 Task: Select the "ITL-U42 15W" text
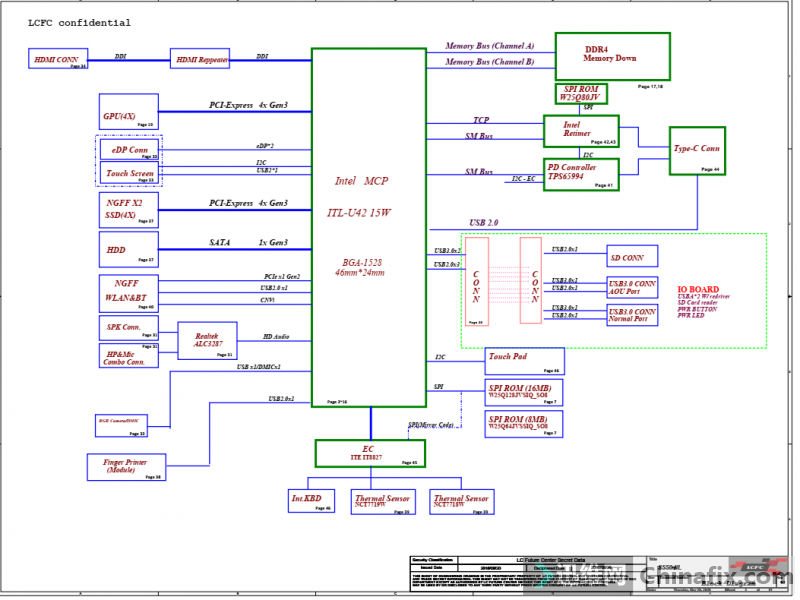(359, 213)
